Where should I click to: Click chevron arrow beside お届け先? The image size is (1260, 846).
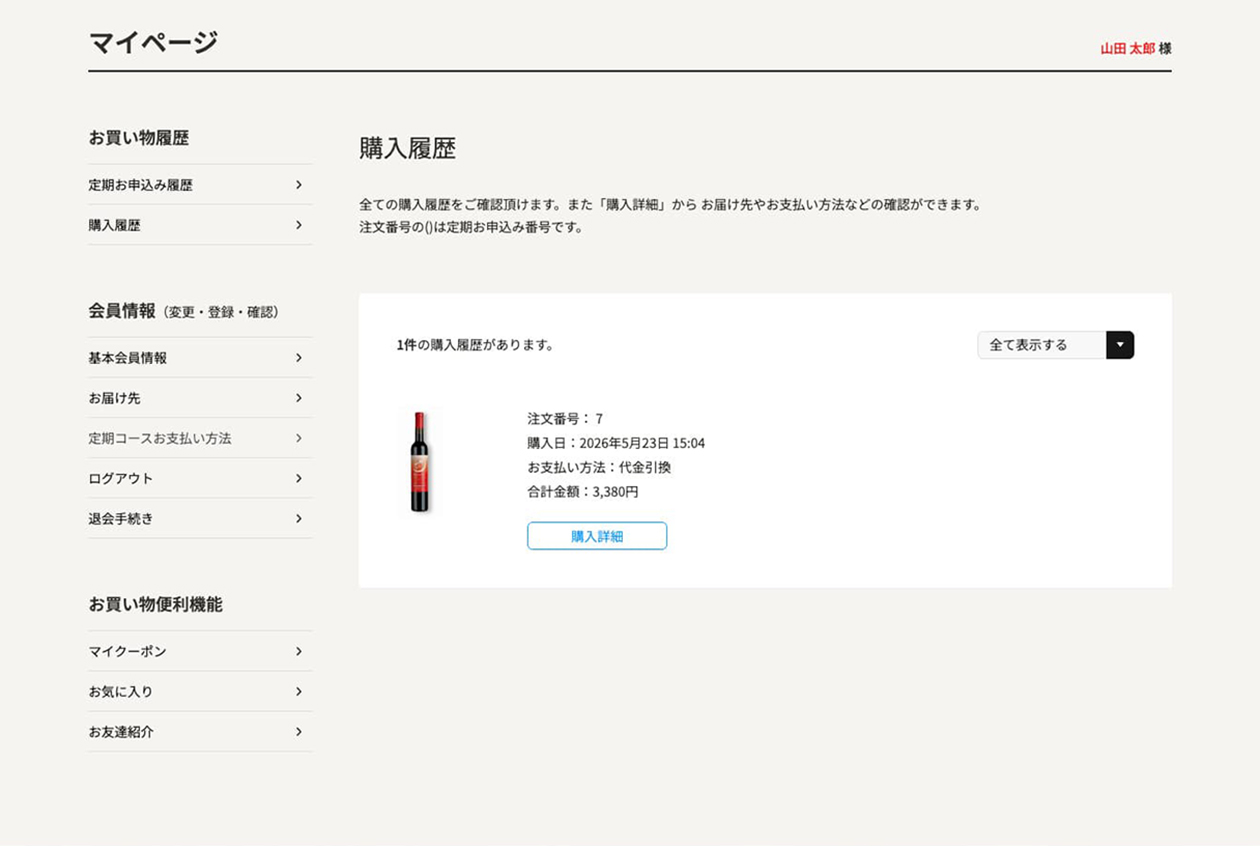[x=298, y=398]
